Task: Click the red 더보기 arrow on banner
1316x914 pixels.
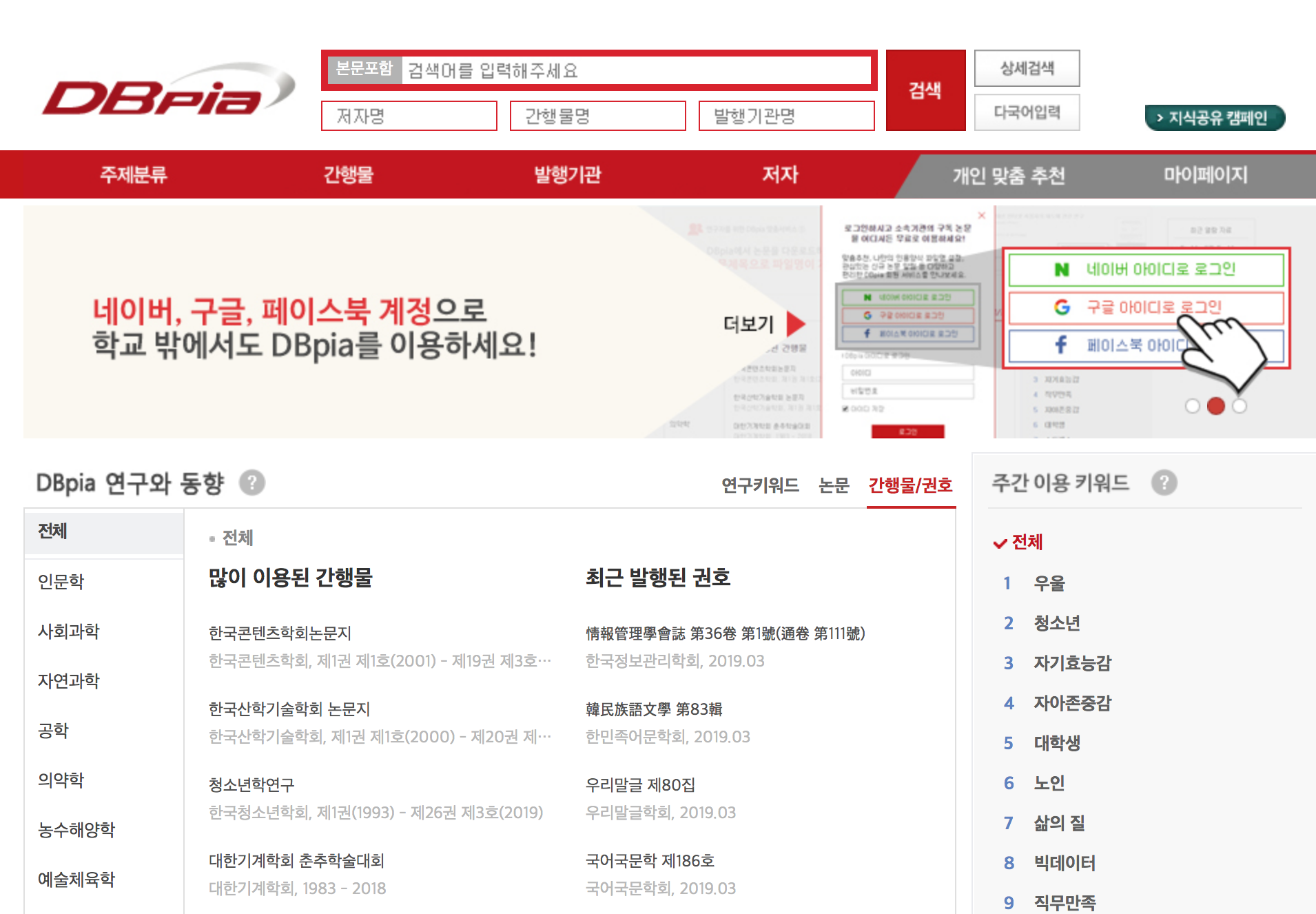Action: point(796,323)
